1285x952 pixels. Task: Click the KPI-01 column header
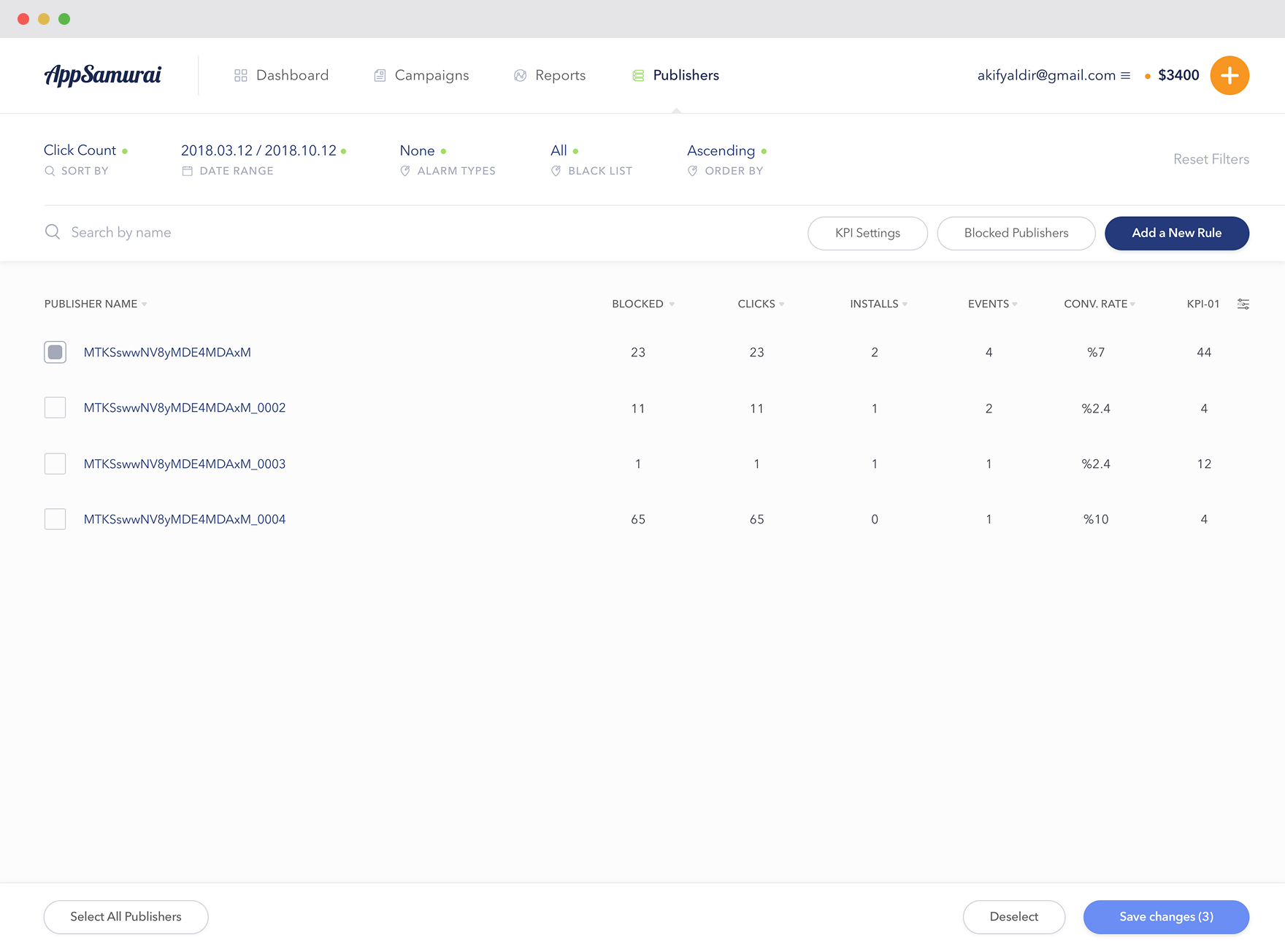coord(1203,304)
